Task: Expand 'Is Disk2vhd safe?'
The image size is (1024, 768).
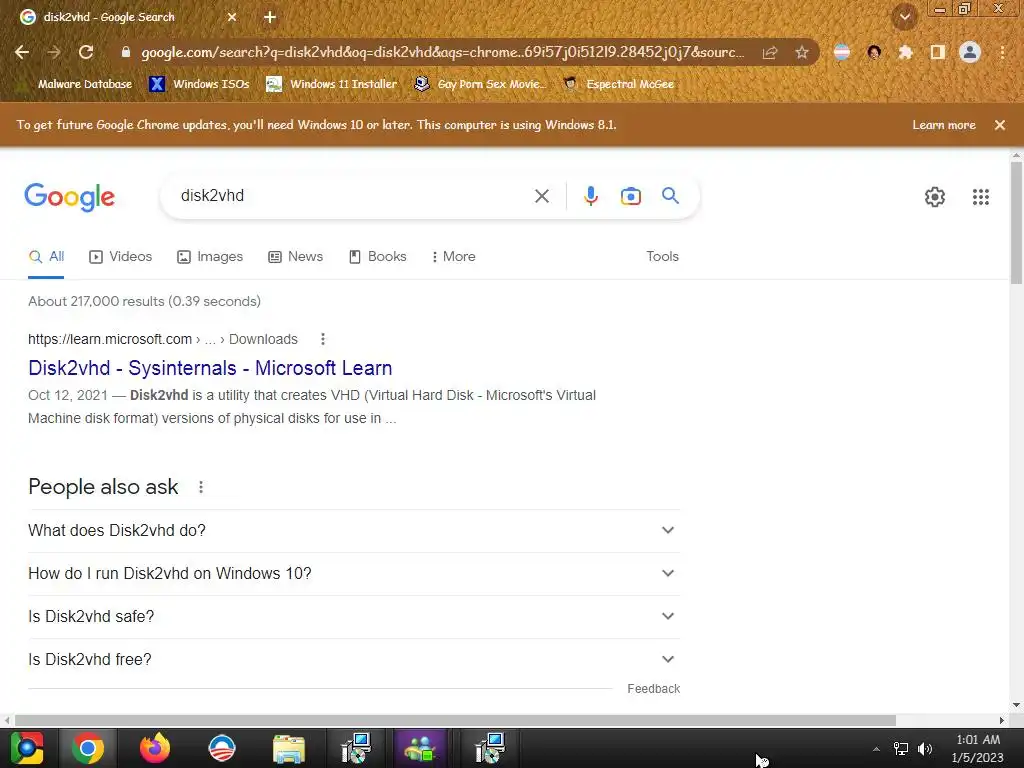Action: tap(353, 616)
